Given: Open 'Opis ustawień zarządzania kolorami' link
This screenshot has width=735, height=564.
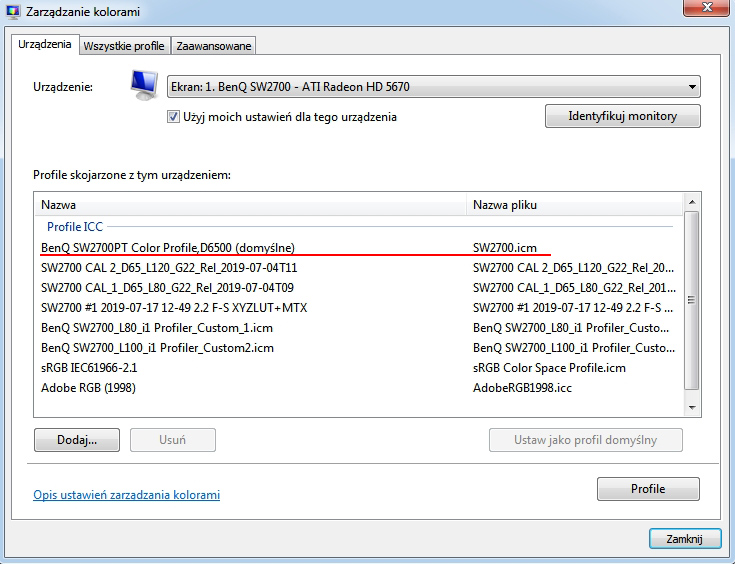Looking at the screenshot, I should point(127,495).
